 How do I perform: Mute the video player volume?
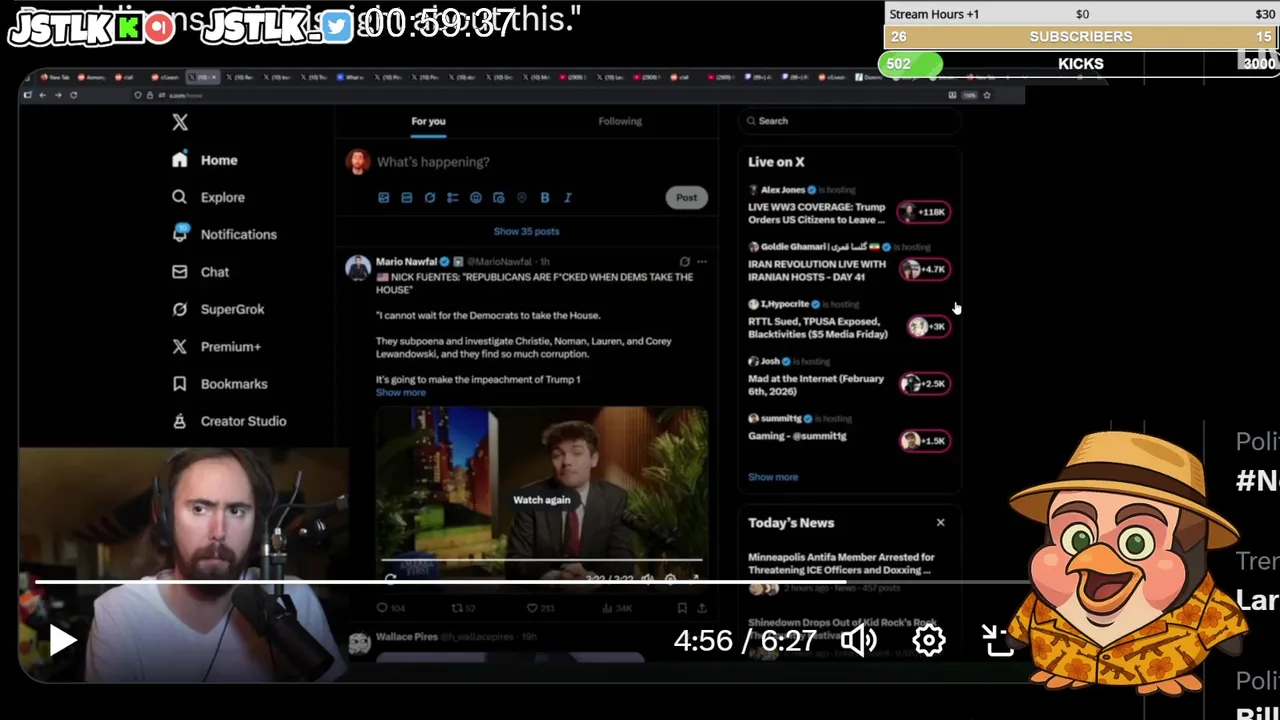click(859, 641)
